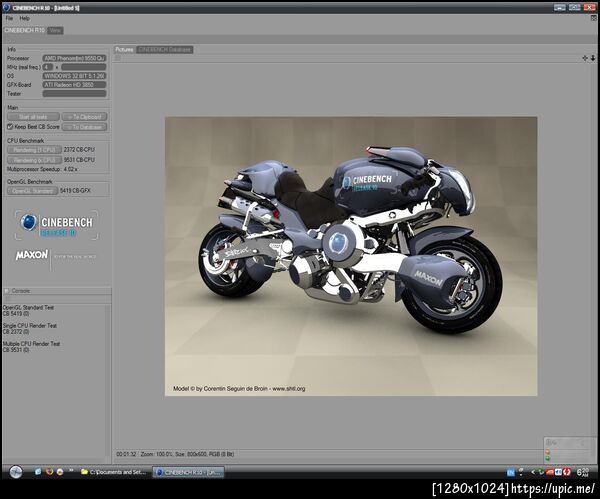Open the File menu

tap(9, 18)
